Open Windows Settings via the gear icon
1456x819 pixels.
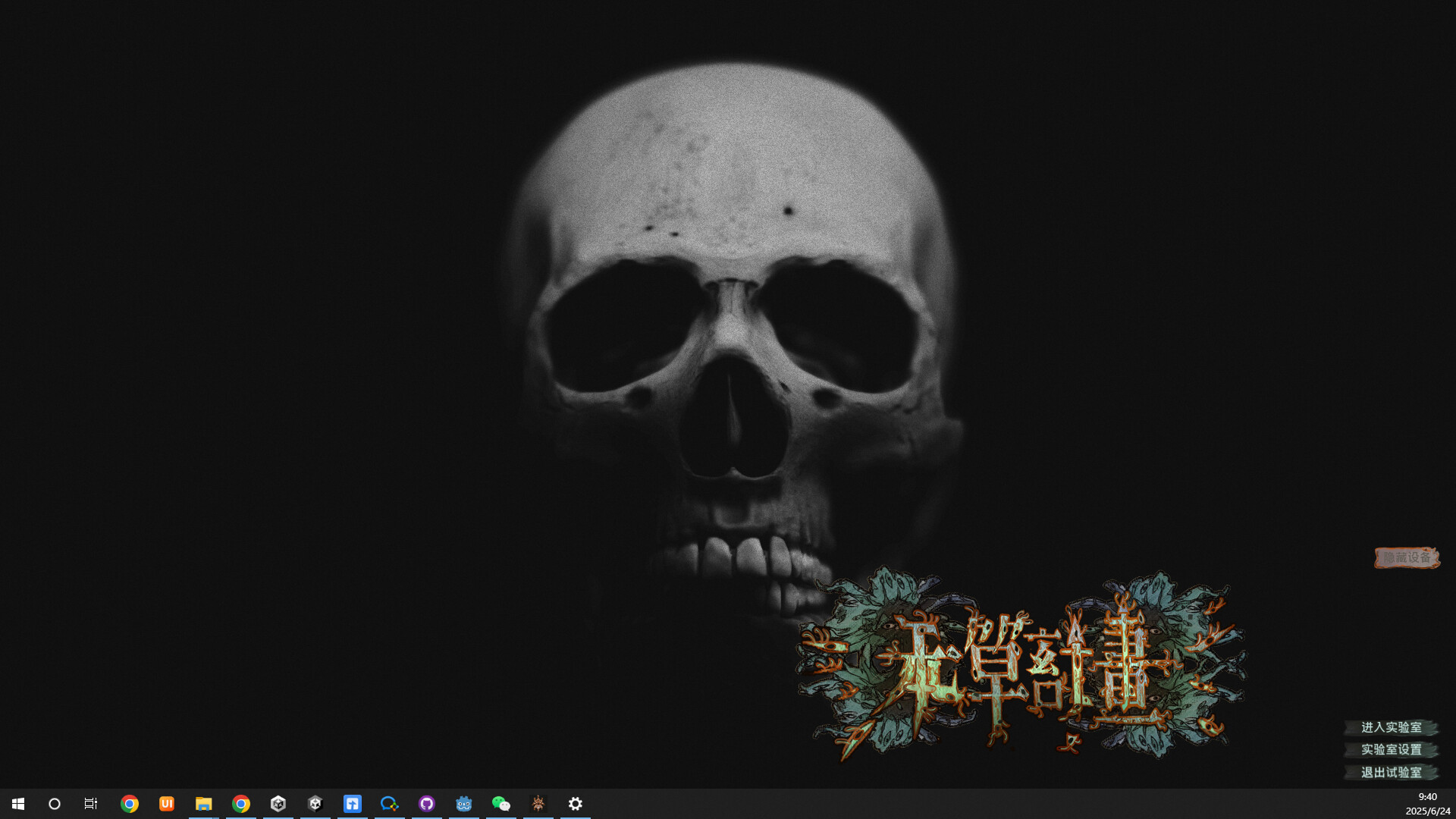tap(576, 803)
